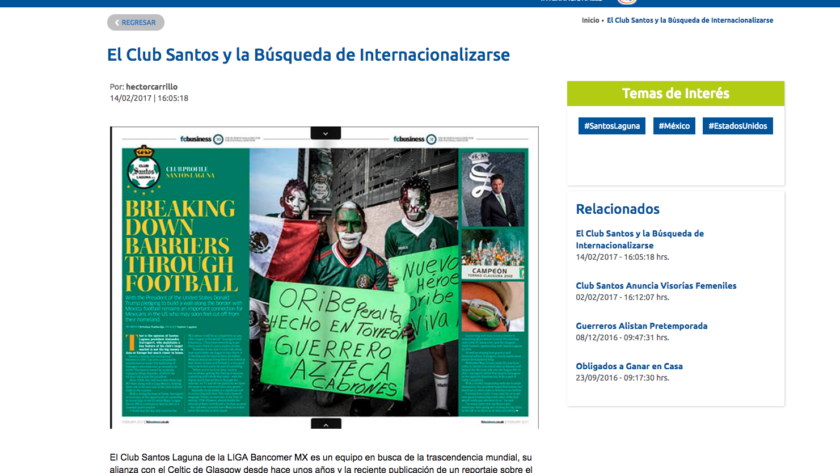Click the article title breadcrumb link
The height and width of the screenshot is (473, 840).
click(689, 20)
